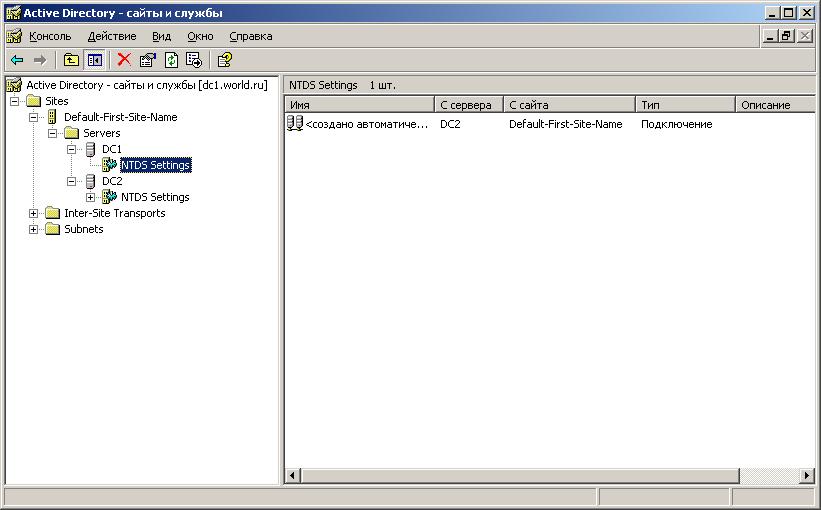Click the DC2 cell in С сервера column
The image size is (821, 510).
click(450, 124)
